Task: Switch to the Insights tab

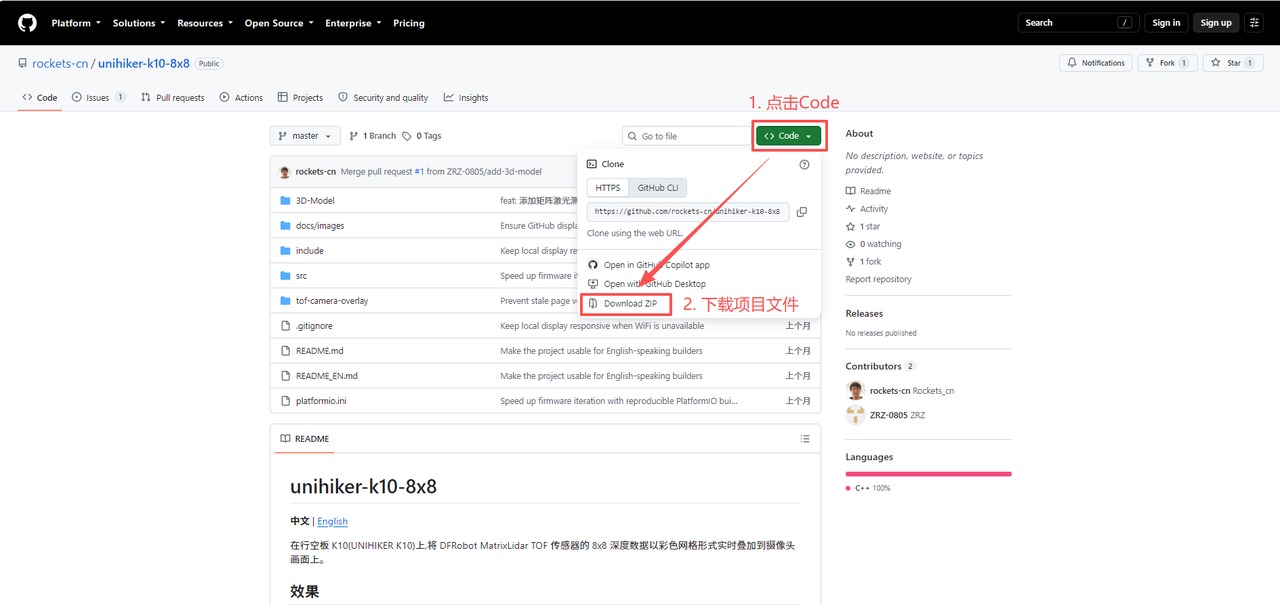Action: [x=466, y=98]
